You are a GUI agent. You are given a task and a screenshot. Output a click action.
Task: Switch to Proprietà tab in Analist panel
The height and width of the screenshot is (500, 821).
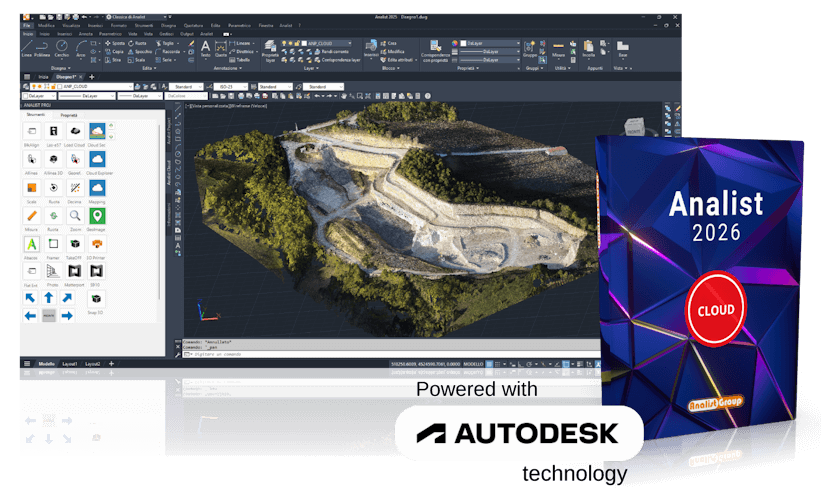69,115
